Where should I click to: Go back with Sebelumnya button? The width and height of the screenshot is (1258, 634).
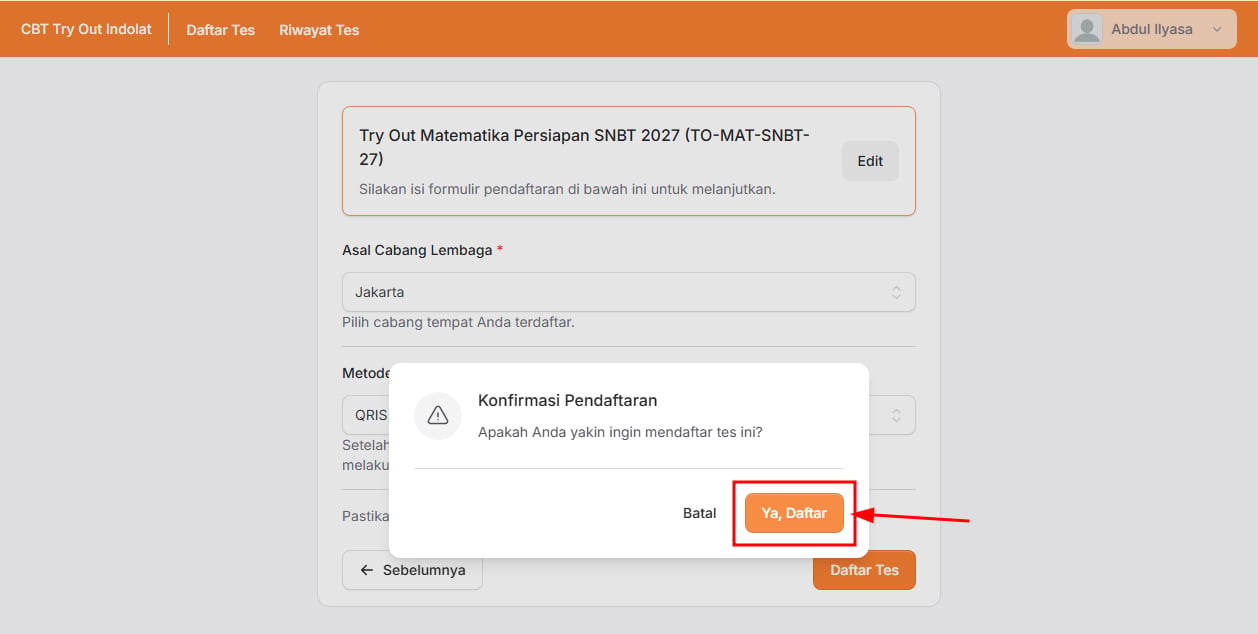[x=412, y=570]
